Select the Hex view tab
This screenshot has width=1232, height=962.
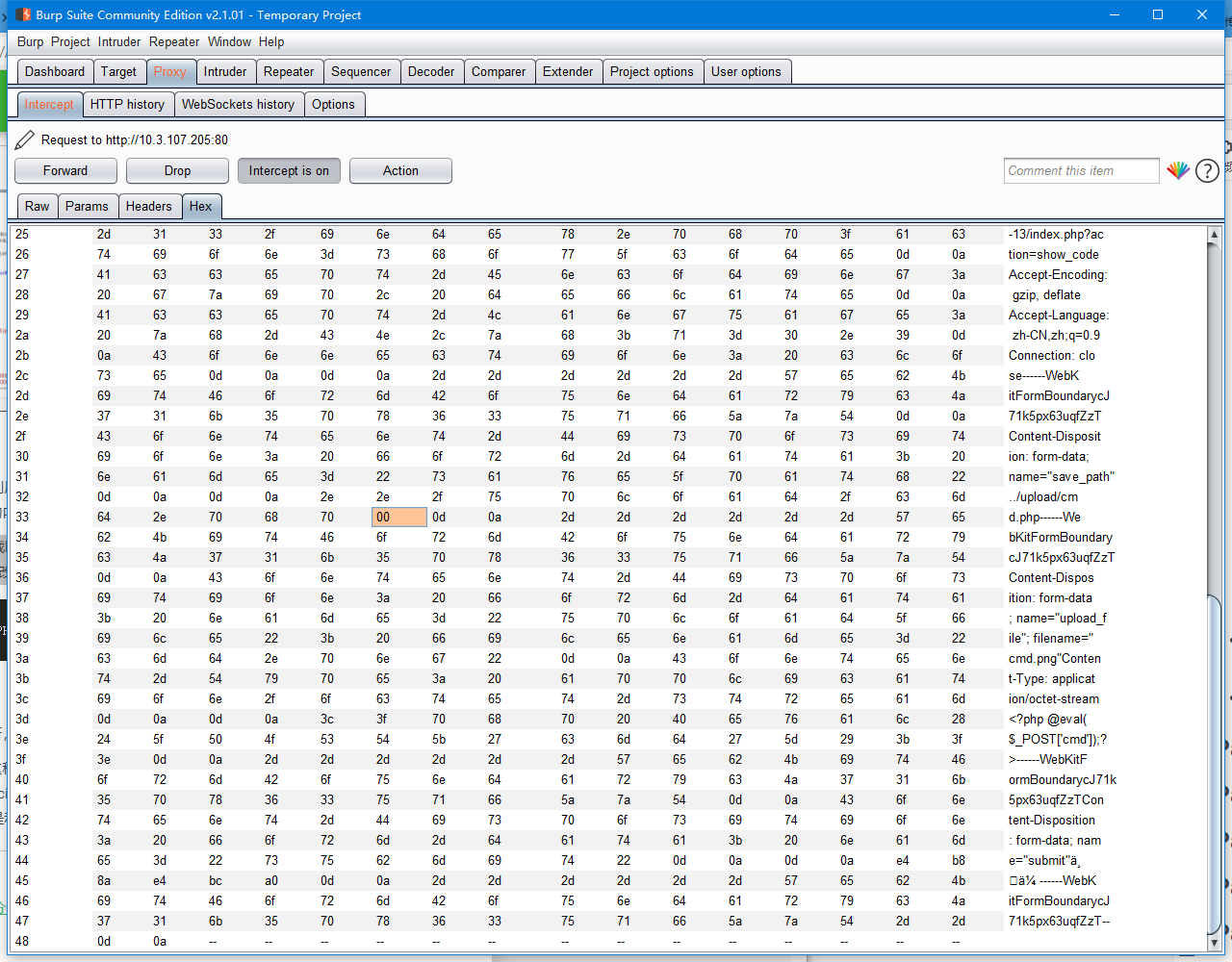[x=201, y=206]
